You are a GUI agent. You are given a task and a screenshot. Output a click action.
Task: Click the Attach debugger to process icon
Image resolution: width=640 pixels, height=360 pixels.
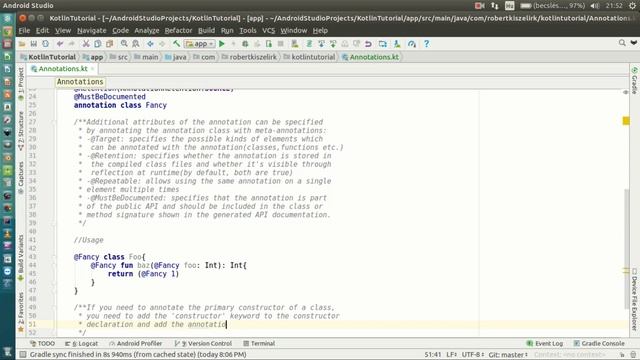click(x=269, y=44)
